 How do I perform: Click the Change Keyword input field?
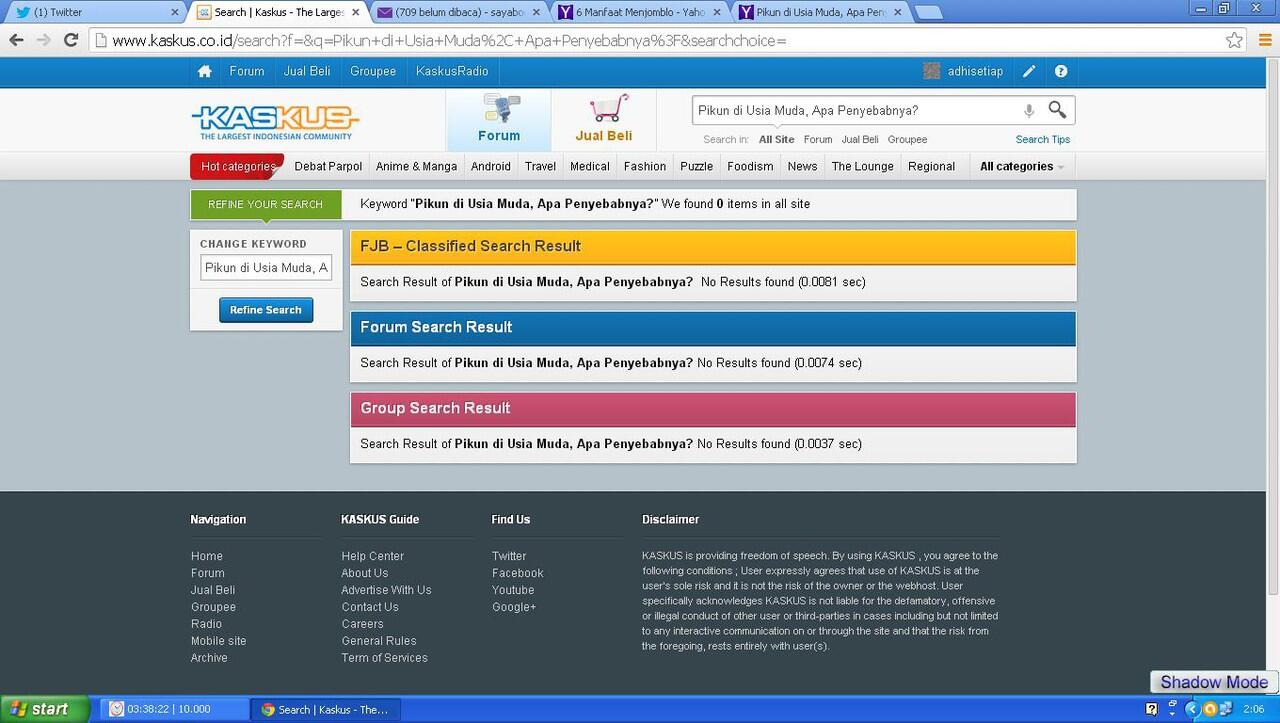pos(266,267)
